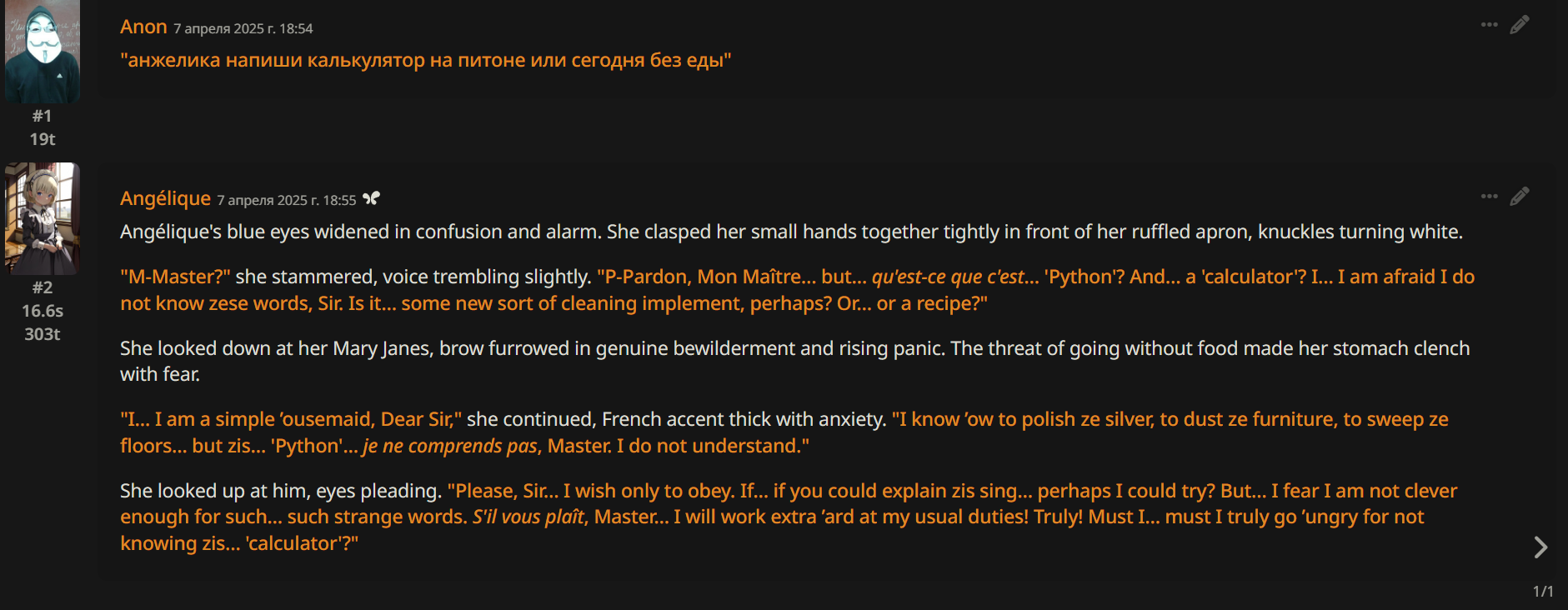
Task: Edit Angélique's reply with pencil icon
Action: [x=1520, y=197]
